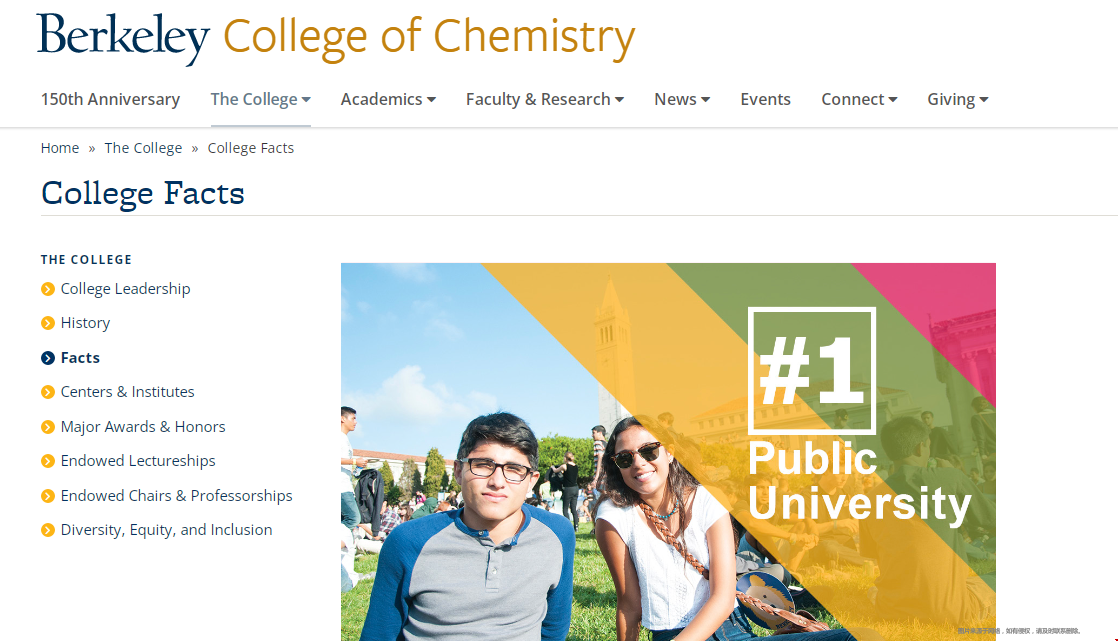The image size is (1118, 641).
Task: Select Connect in main navigation
Action: (853, 99)
